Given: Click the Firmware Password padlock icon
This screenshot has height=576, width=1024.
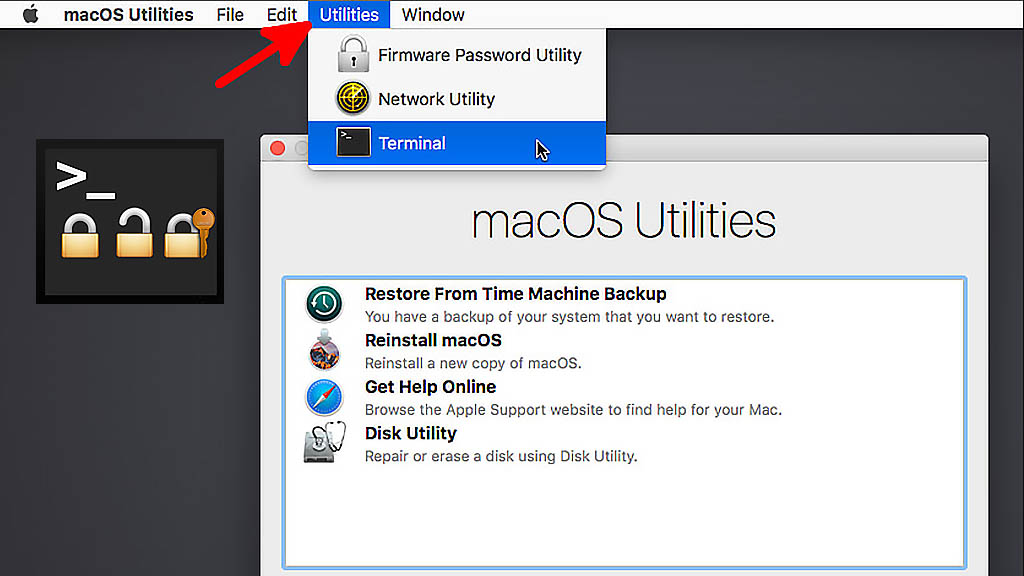Looking at the screenshot, I should tap(353, 54).
